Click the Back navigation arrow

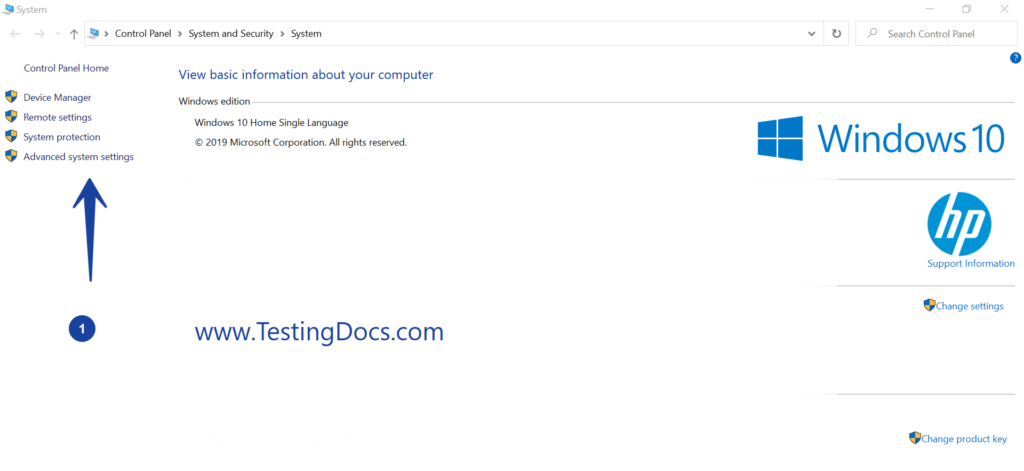(x=16, y=34)
